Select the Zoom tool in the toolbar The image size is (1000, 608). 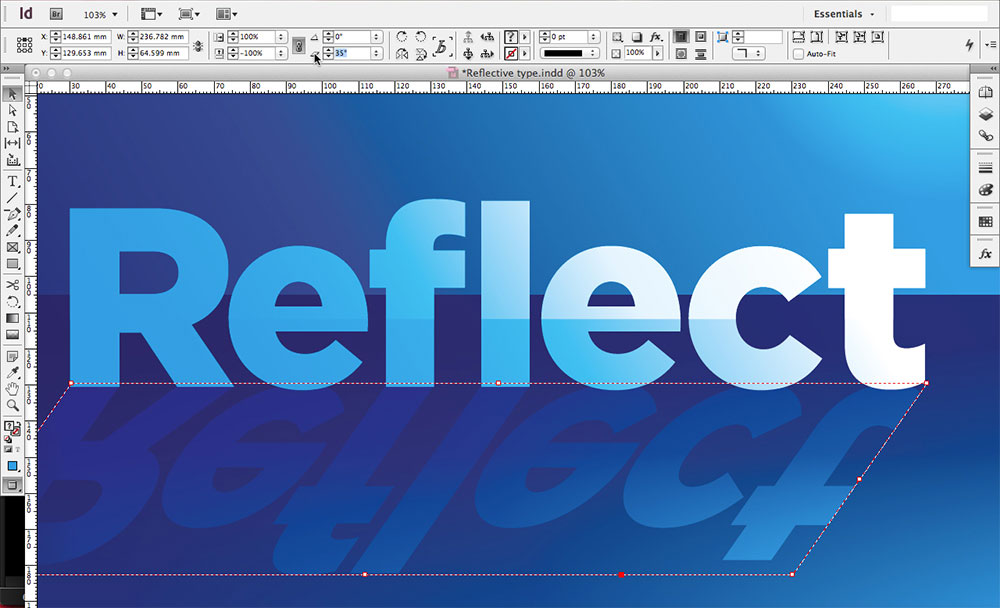pyautogui.click(x=13, y=403)
